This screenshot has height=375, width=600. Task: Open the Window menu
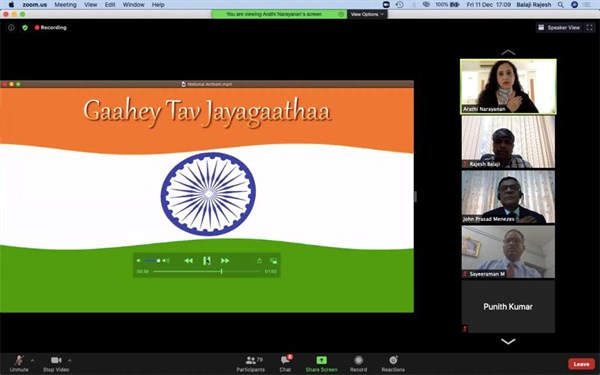(x=134, y=5)
